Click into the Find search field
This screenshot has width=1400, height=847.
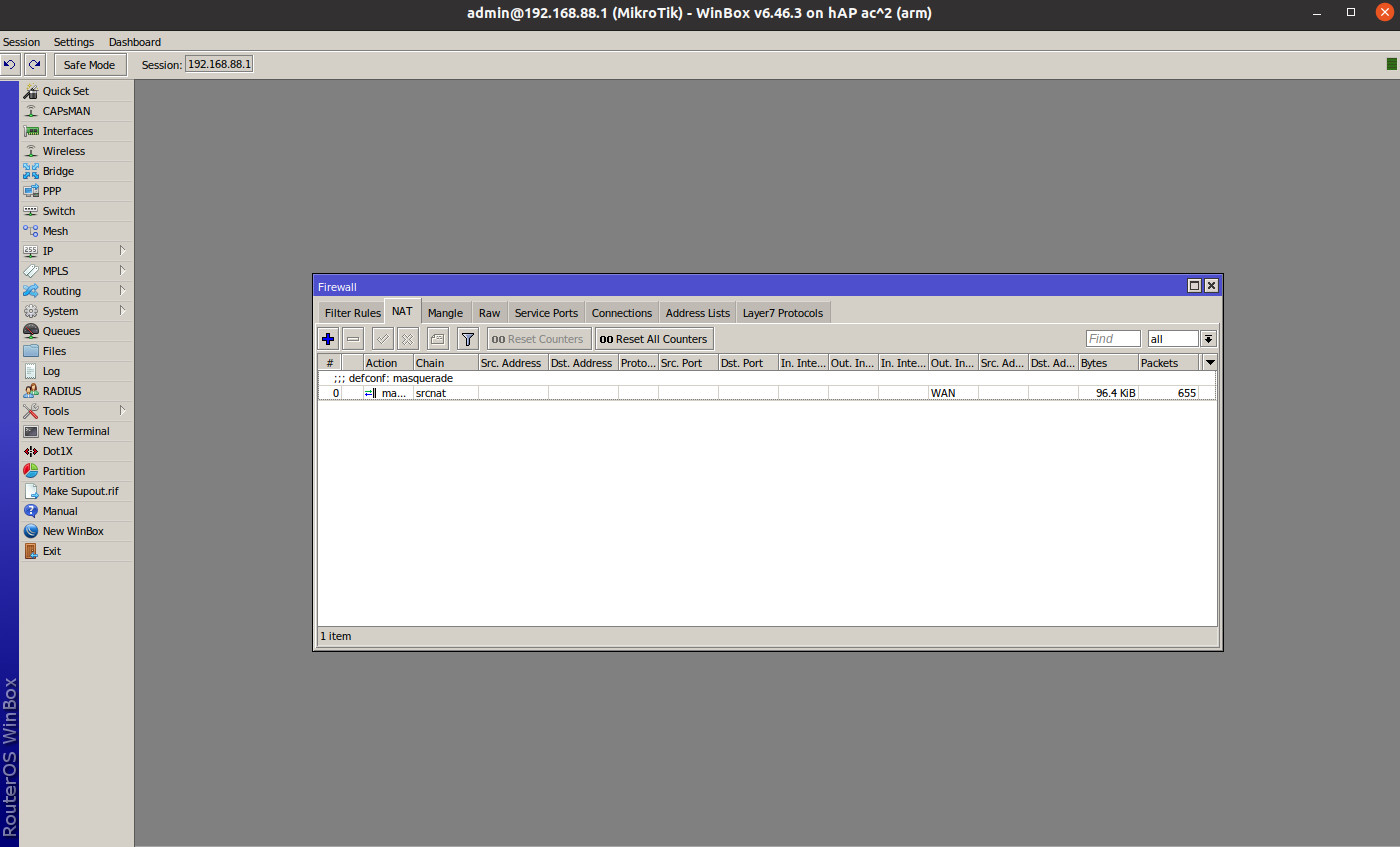pyautogui.click(x=1113, y=339)
